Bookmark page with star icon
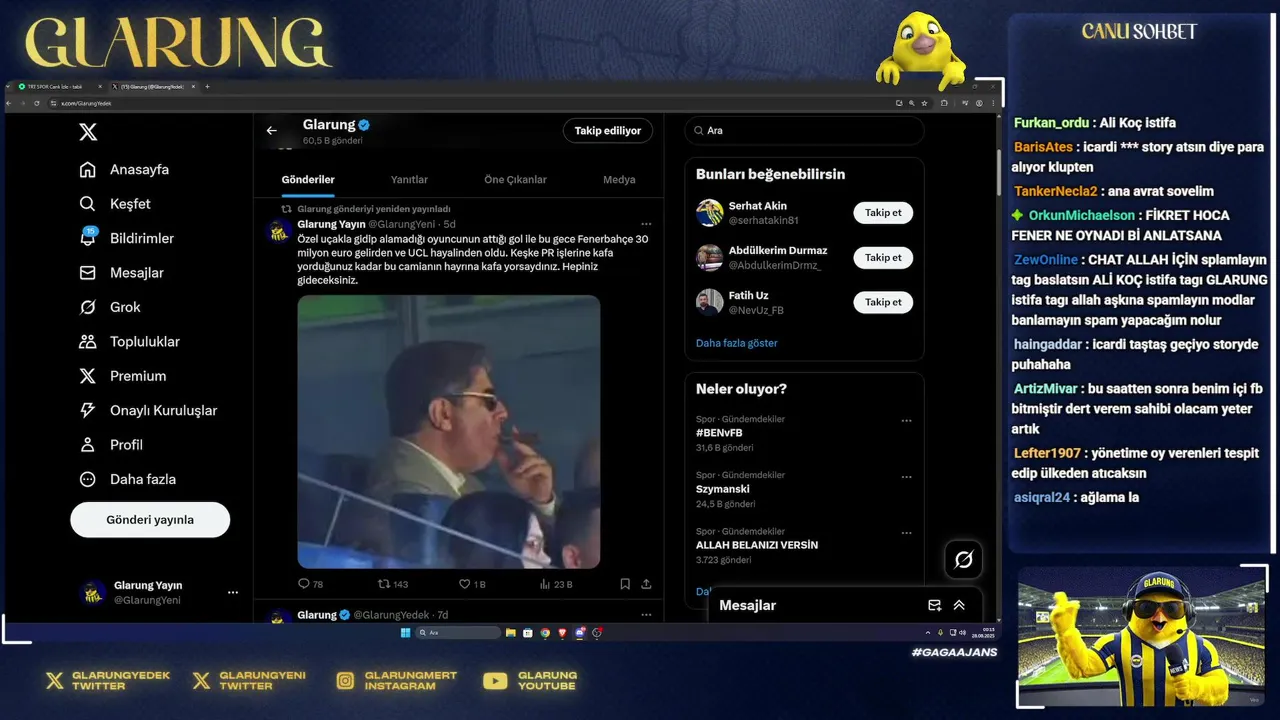 coord(923,103)
